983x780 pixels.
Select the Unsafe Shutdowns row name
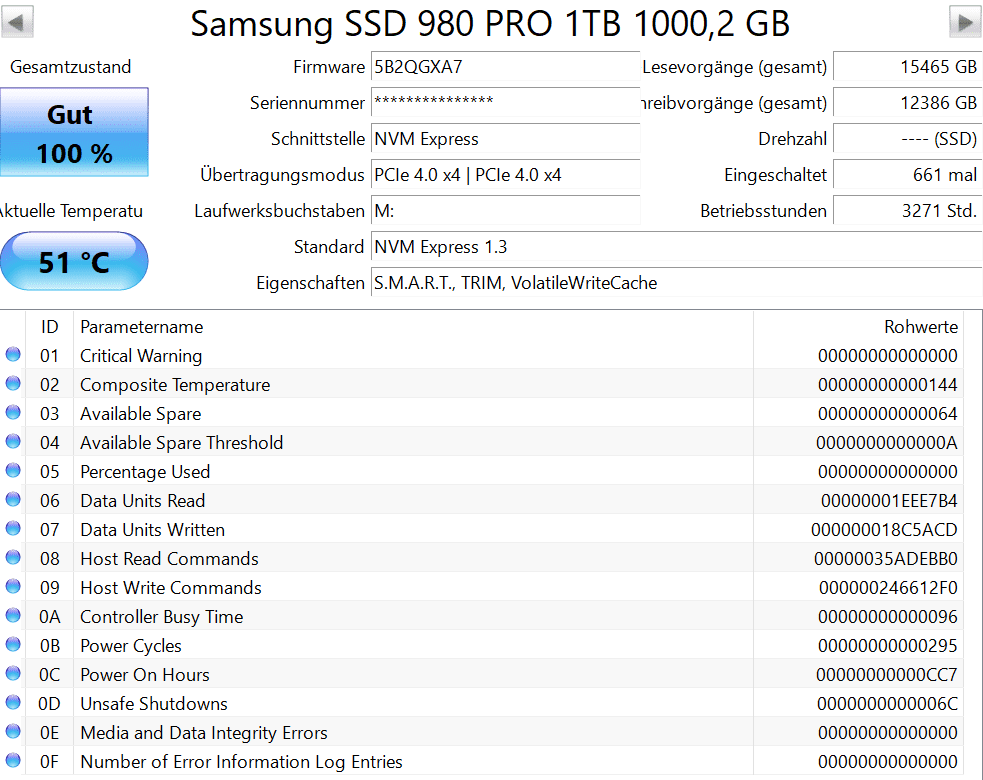point(154,704)
